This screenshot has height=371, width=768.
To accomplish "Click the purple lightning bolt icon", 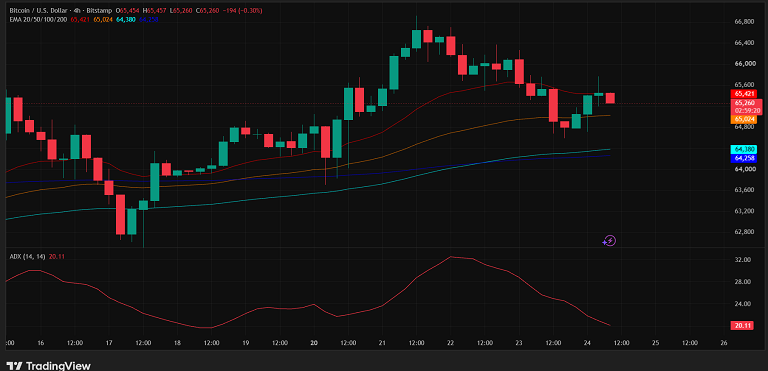I will (x=609, y=241).
